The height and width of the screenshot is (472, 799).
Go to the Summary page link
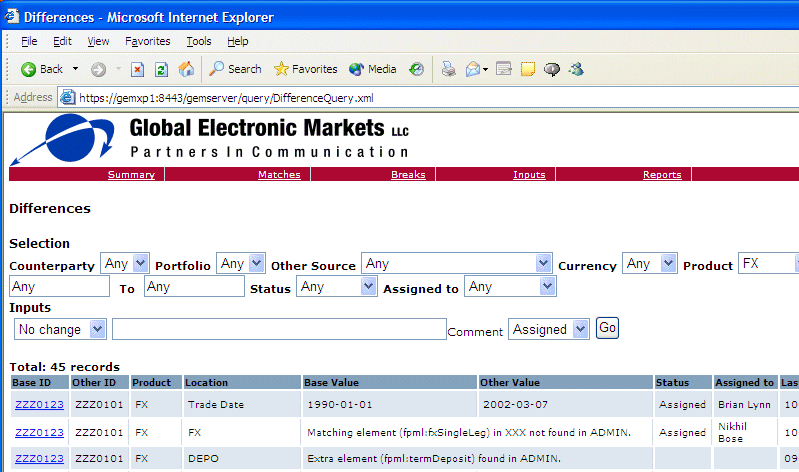point(131,174)
